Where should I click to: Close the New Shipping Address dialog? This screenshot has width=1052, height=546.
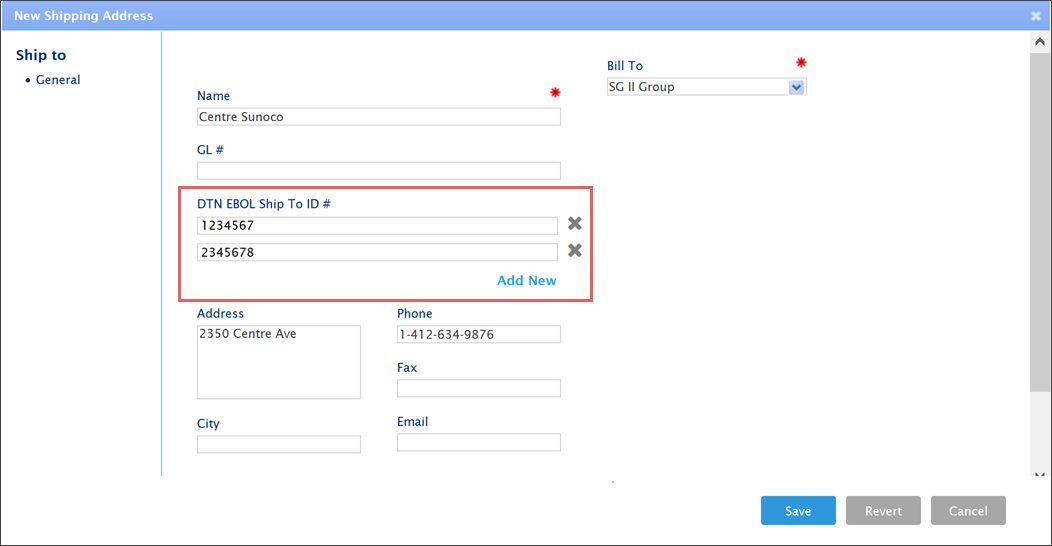[x=1036, y=16]
